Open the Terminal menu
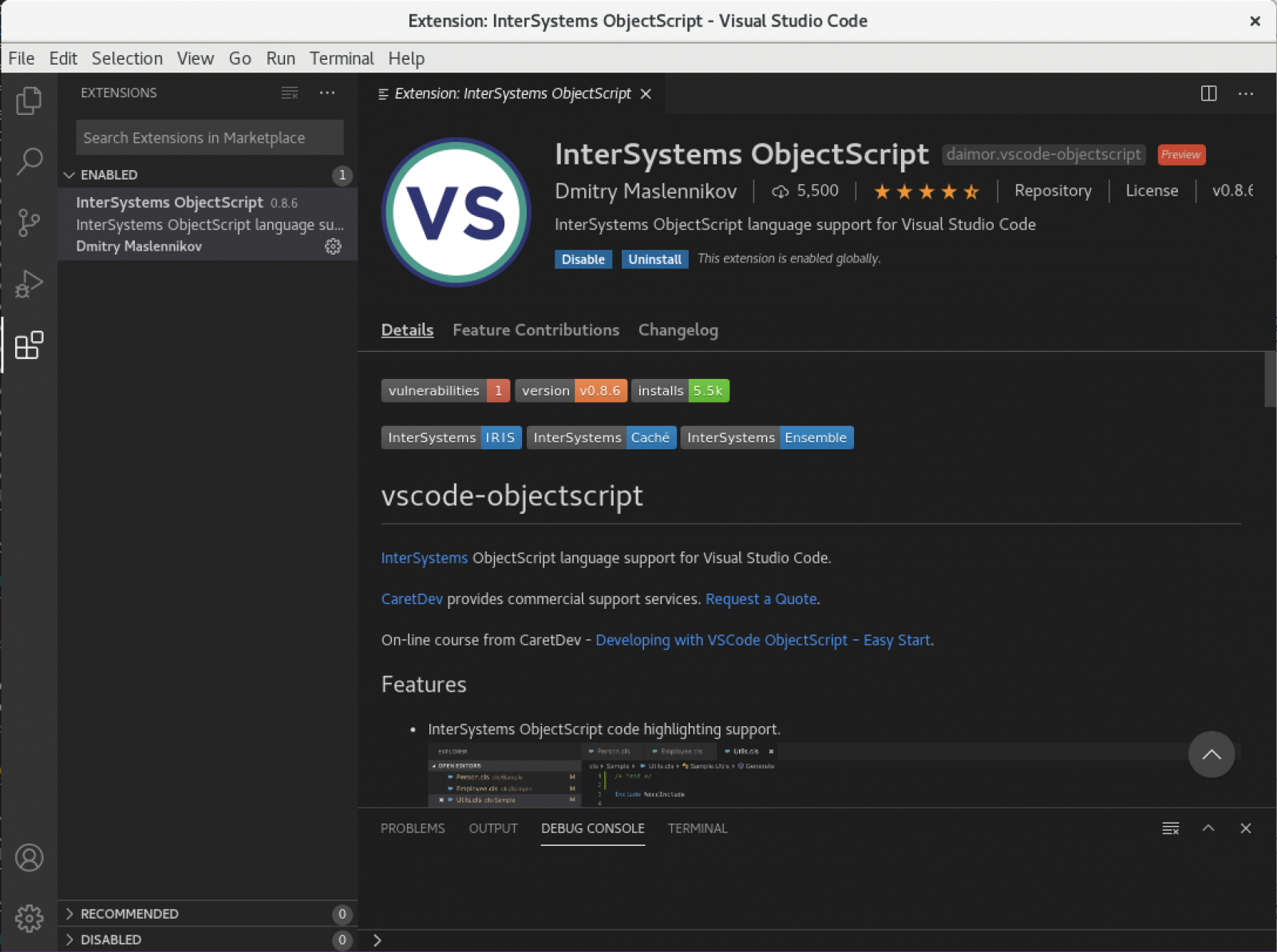1277x952 pixels. tap(342, 58)
